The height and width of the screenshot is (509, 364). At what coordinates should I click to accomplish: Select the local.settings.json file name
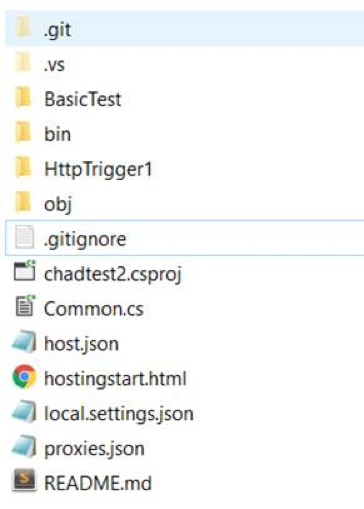point(119,414)
